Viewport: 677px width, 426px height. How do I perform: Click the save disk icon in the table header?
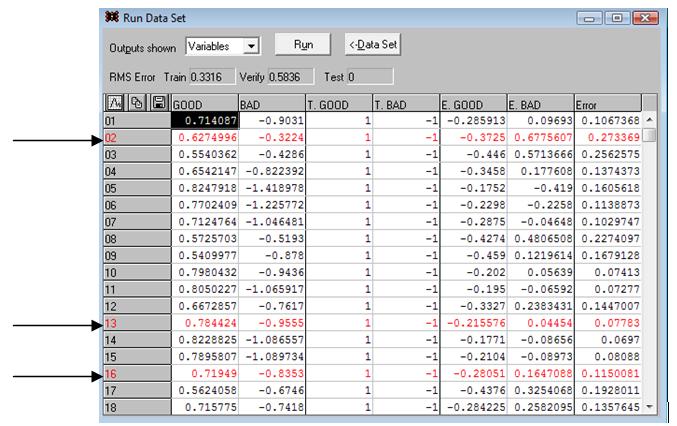(158, 103)
